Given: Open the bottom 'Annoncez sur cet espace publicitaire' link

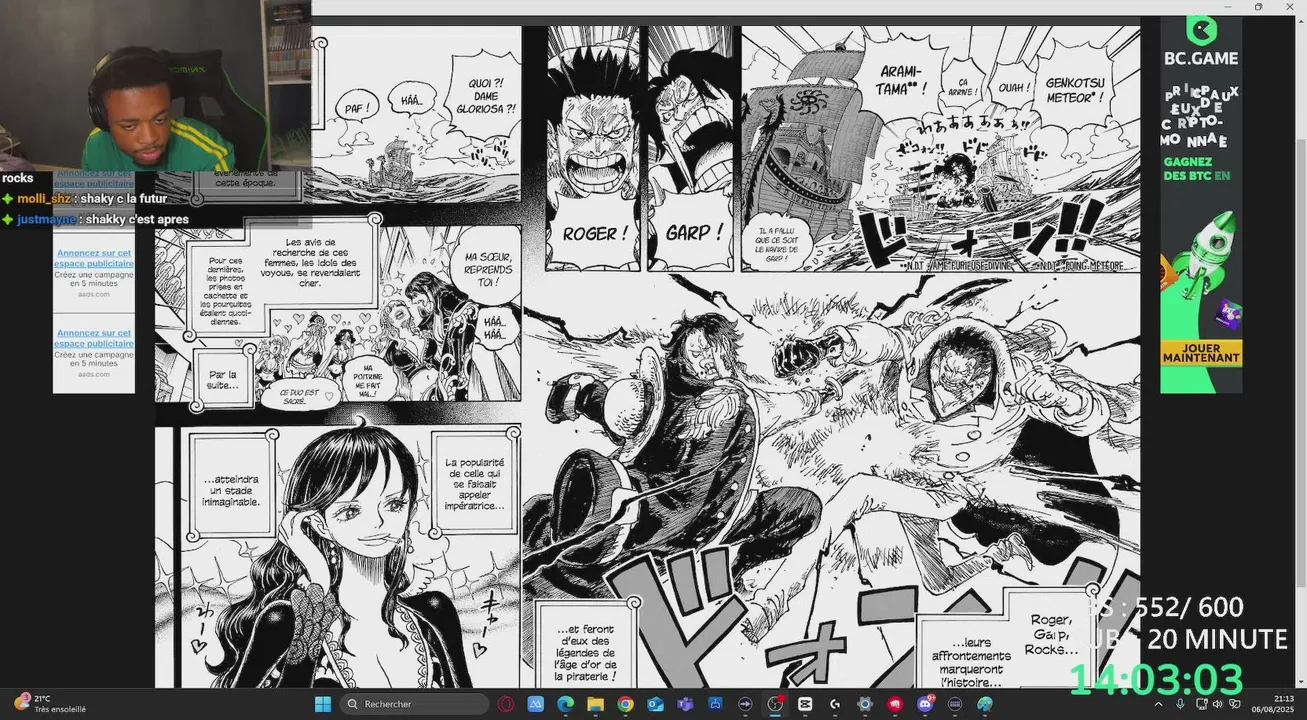Looking at the screenshot, I should click(94, 338).
